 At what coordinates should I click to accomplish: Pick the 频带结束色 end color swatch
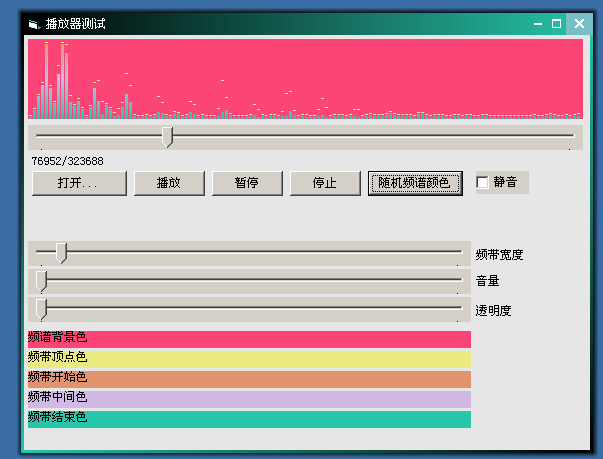pyautogui.click(x=249, y=419)
